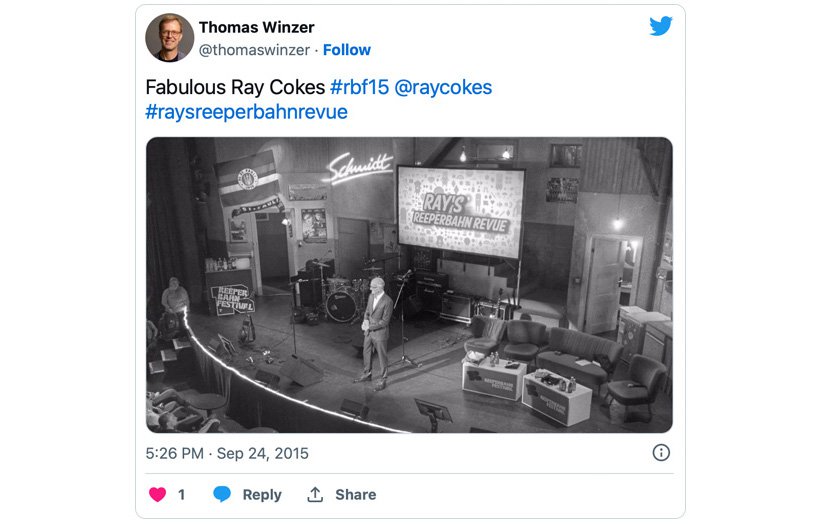The height and width of the screenshot is (524, 820).
Task: Click the Reply label
Action: point(262,494)
